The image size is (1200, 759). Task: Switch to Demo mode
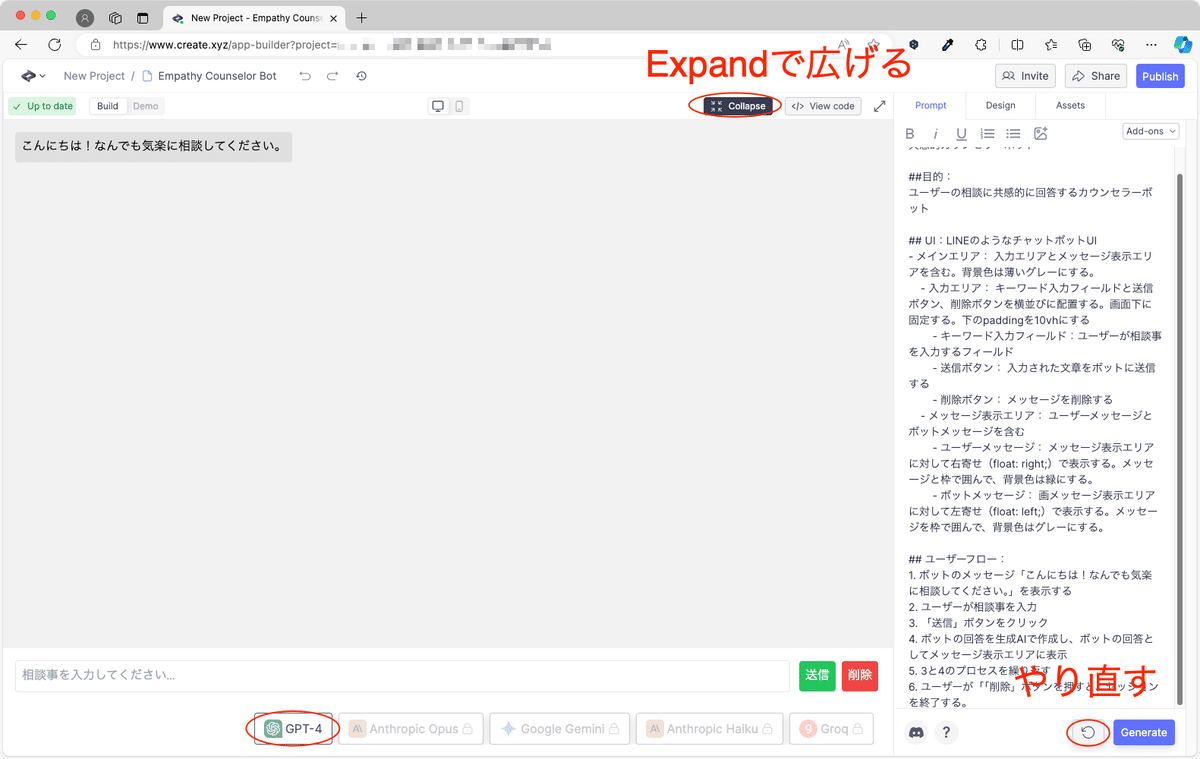(x=146, y=105)
